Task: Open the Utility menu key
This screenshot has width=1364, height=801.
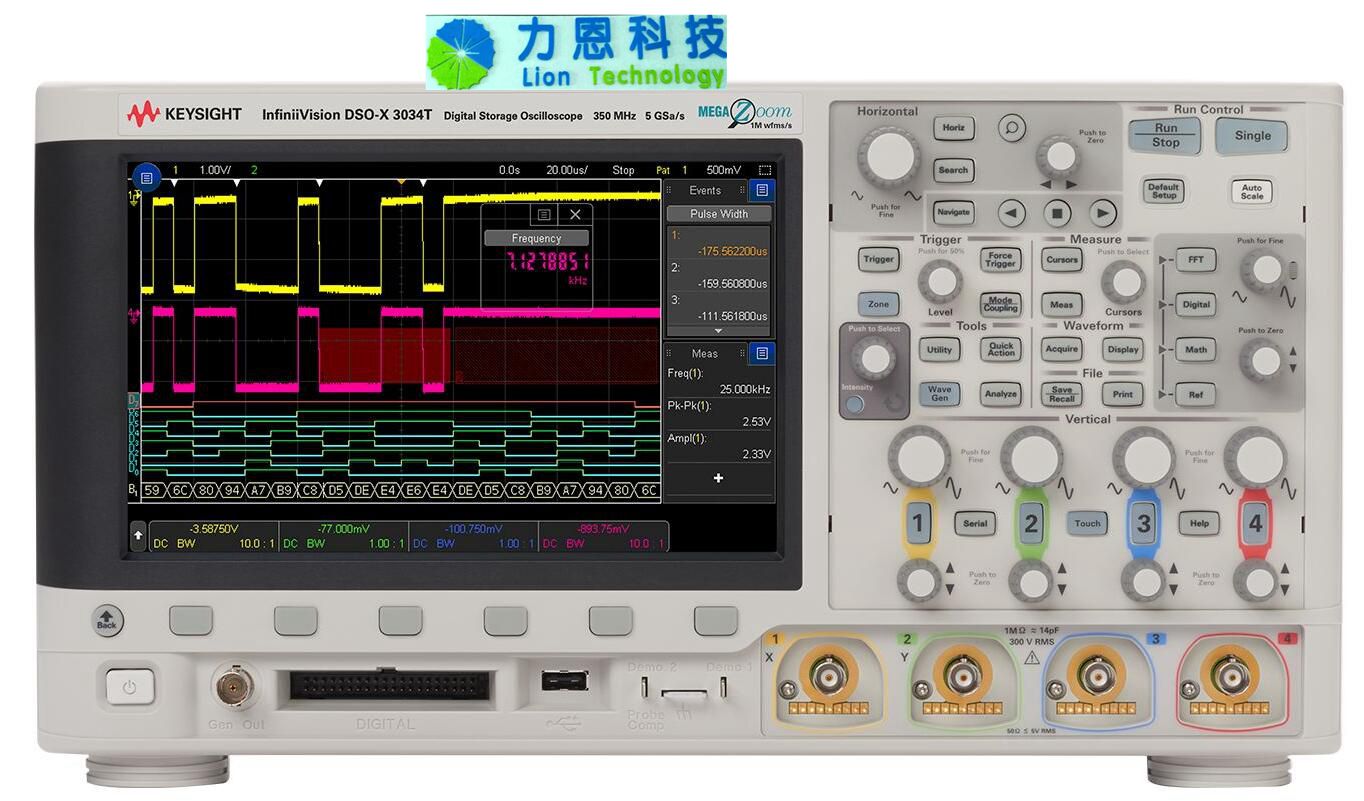Action: 939,349
